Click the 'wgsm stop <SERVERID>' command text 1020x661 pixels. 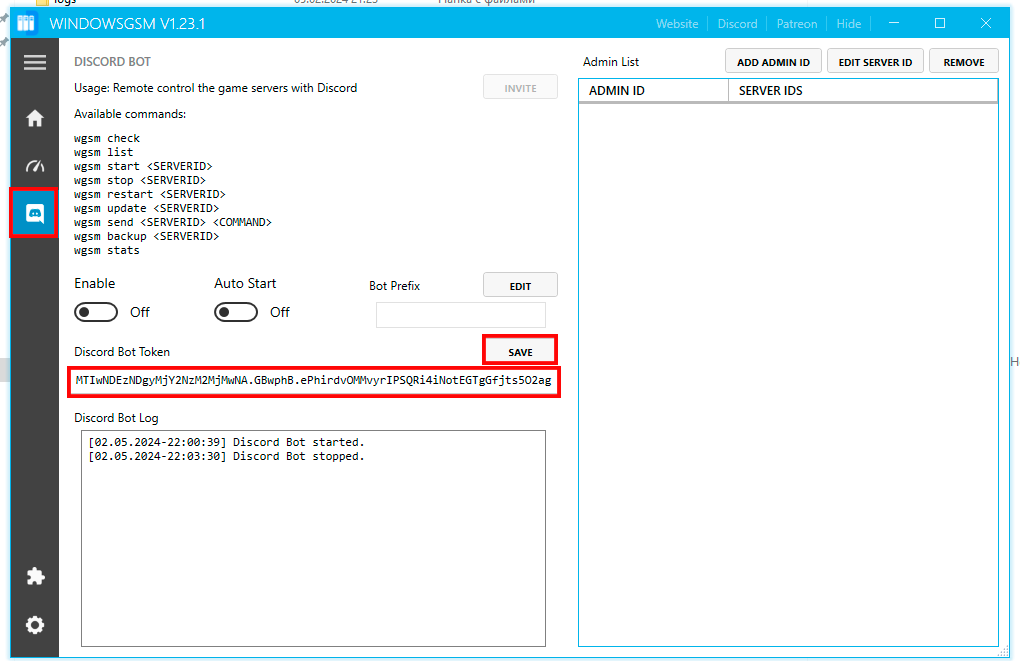[x=140, y=180]
